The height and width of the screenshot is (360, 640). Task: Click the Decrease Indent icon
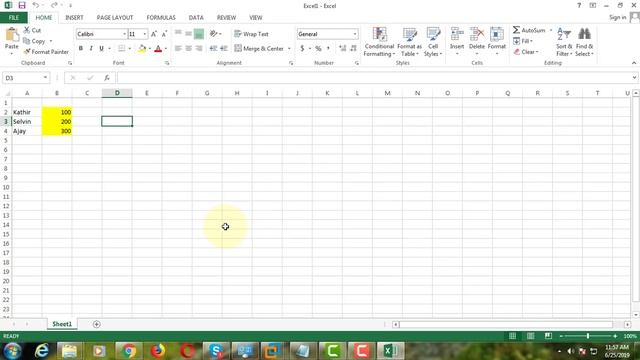coord(213,49)
